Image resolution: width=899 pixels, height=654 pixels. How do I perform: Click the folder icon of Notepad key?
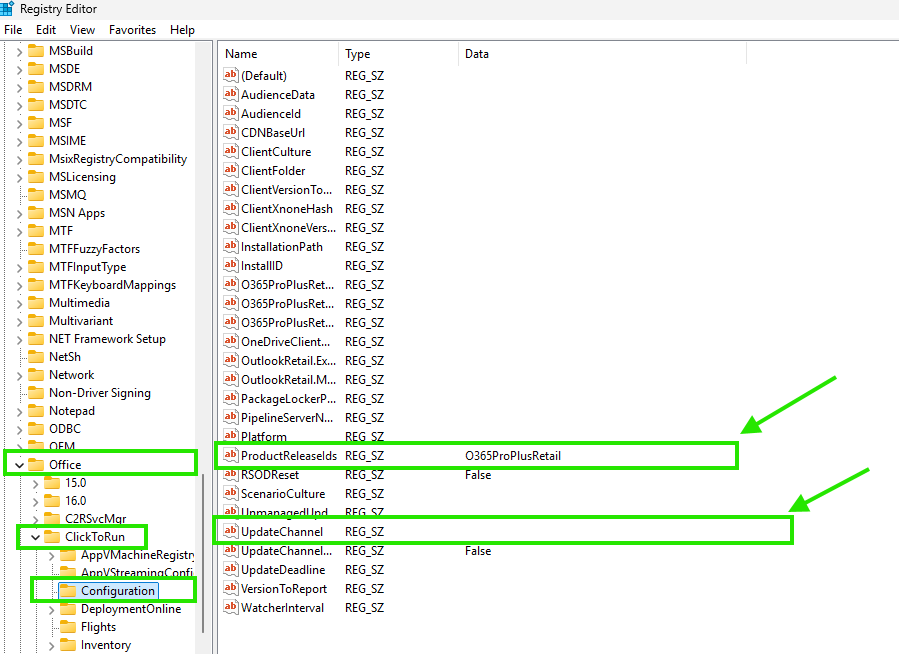tap(36, 410)
